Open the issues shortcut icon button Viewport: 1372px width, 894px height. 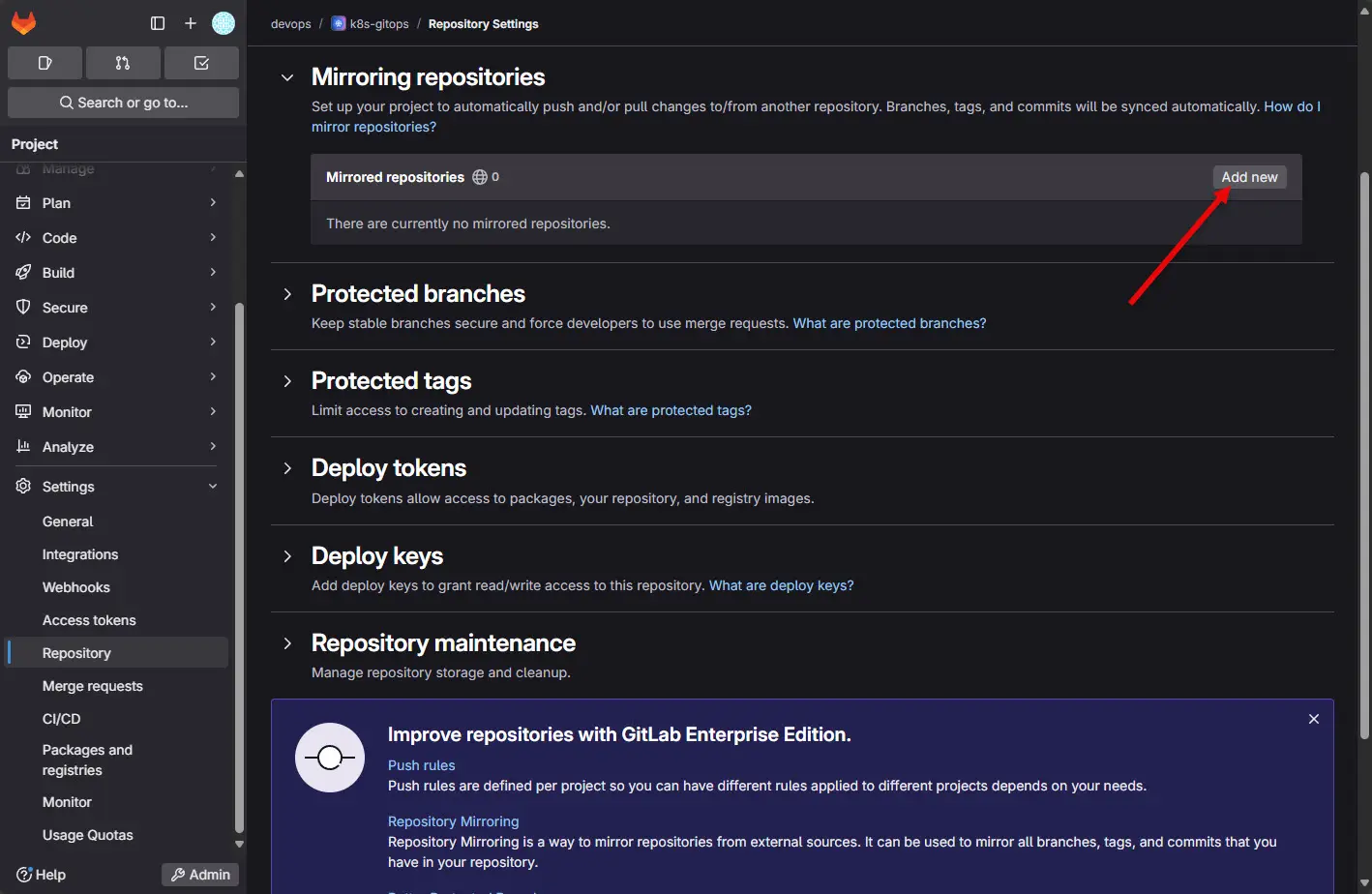coord(45,63)
